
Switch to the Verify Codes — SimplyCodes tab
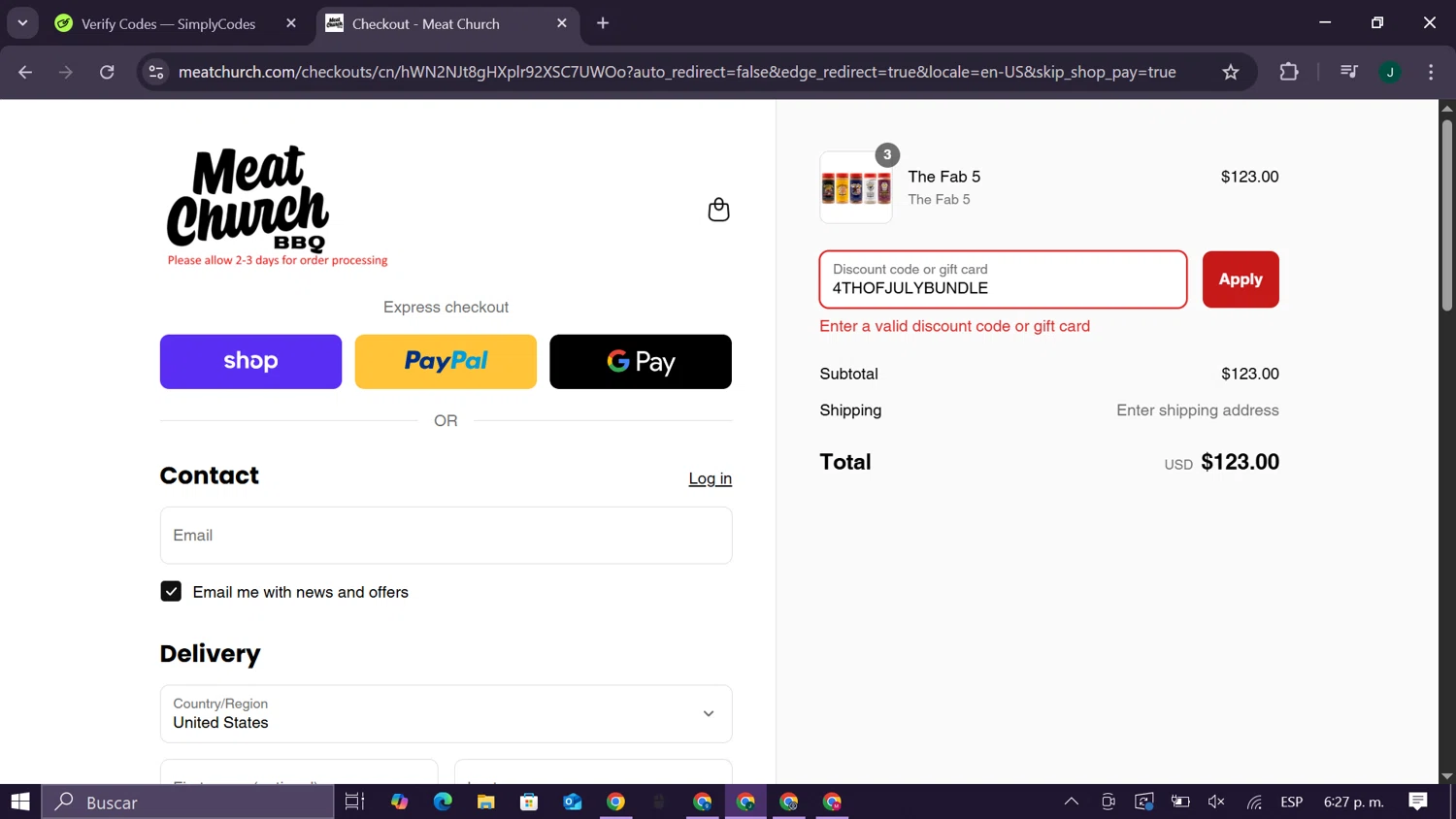click(x=169, y=23)
